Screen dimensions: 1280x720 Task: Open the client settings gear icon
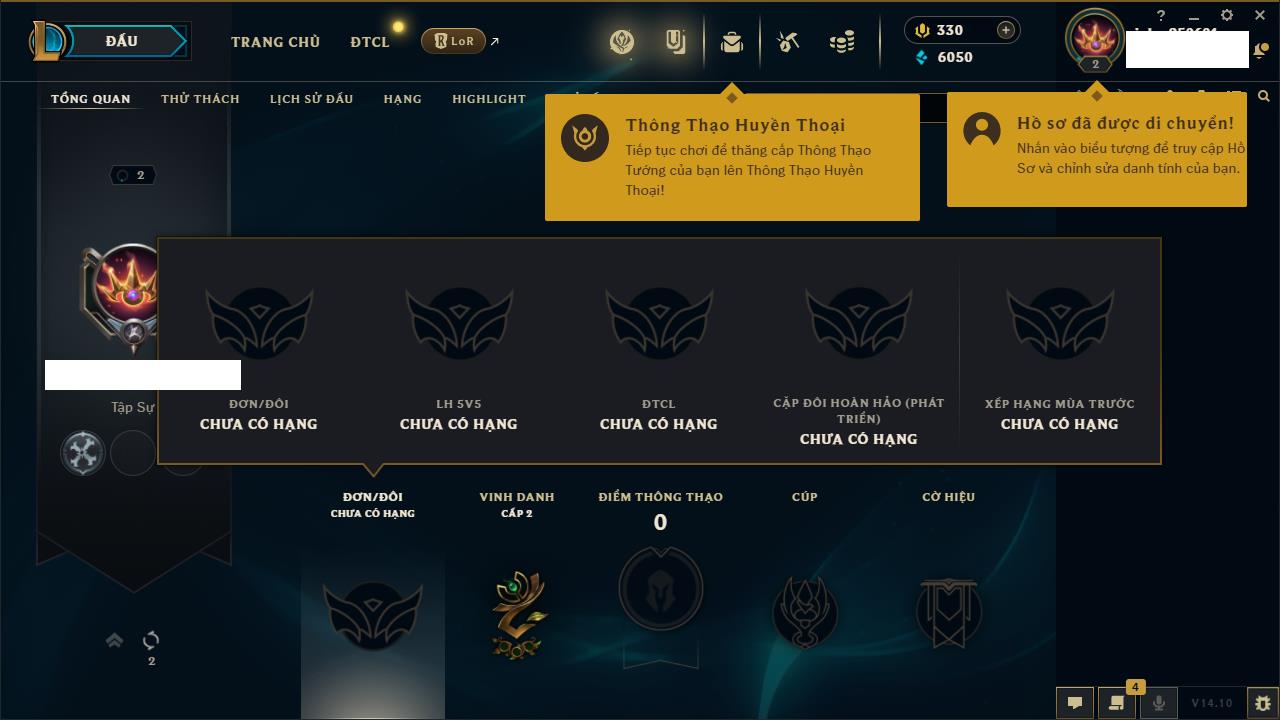pos(1227,16)
